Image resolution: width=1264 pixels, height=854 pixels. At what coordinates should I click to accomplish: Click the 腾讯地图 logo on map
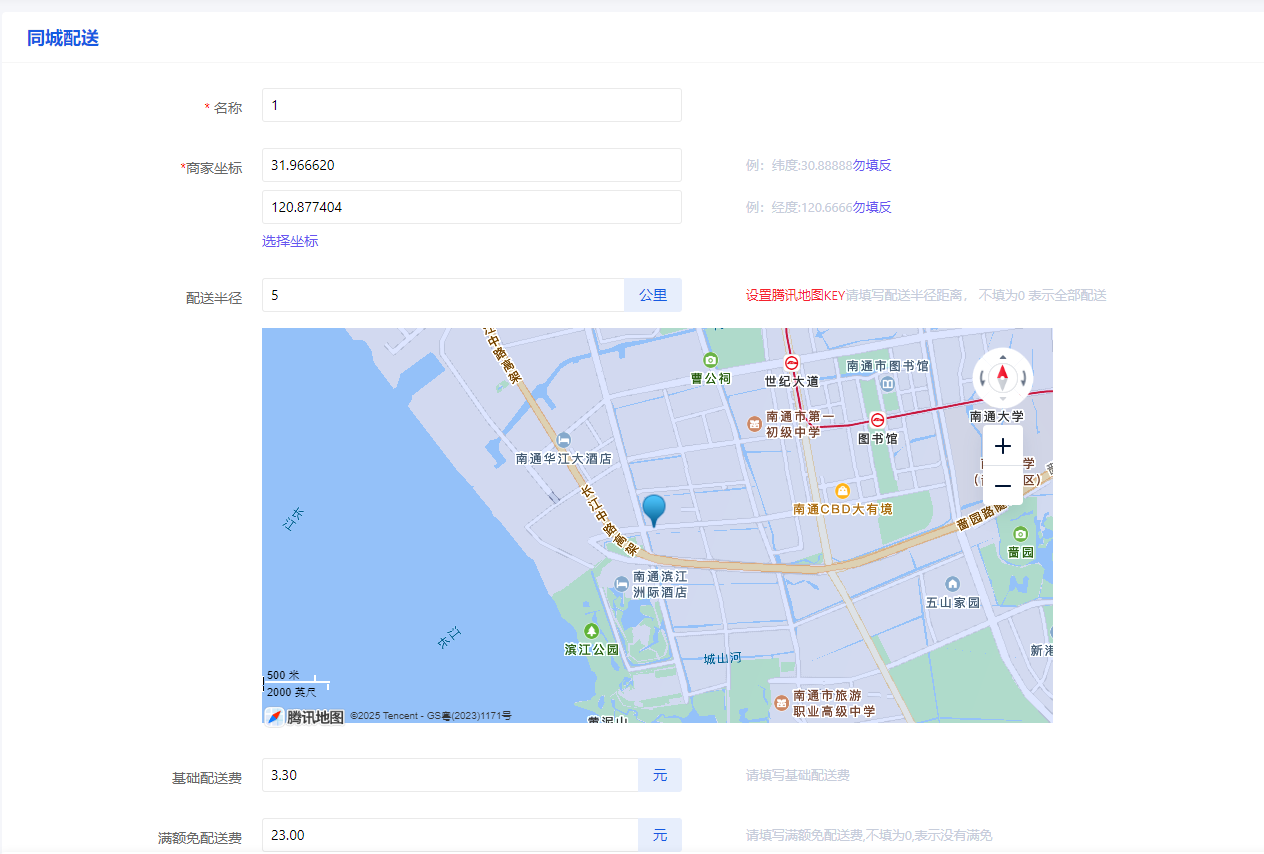click(305, 716)
